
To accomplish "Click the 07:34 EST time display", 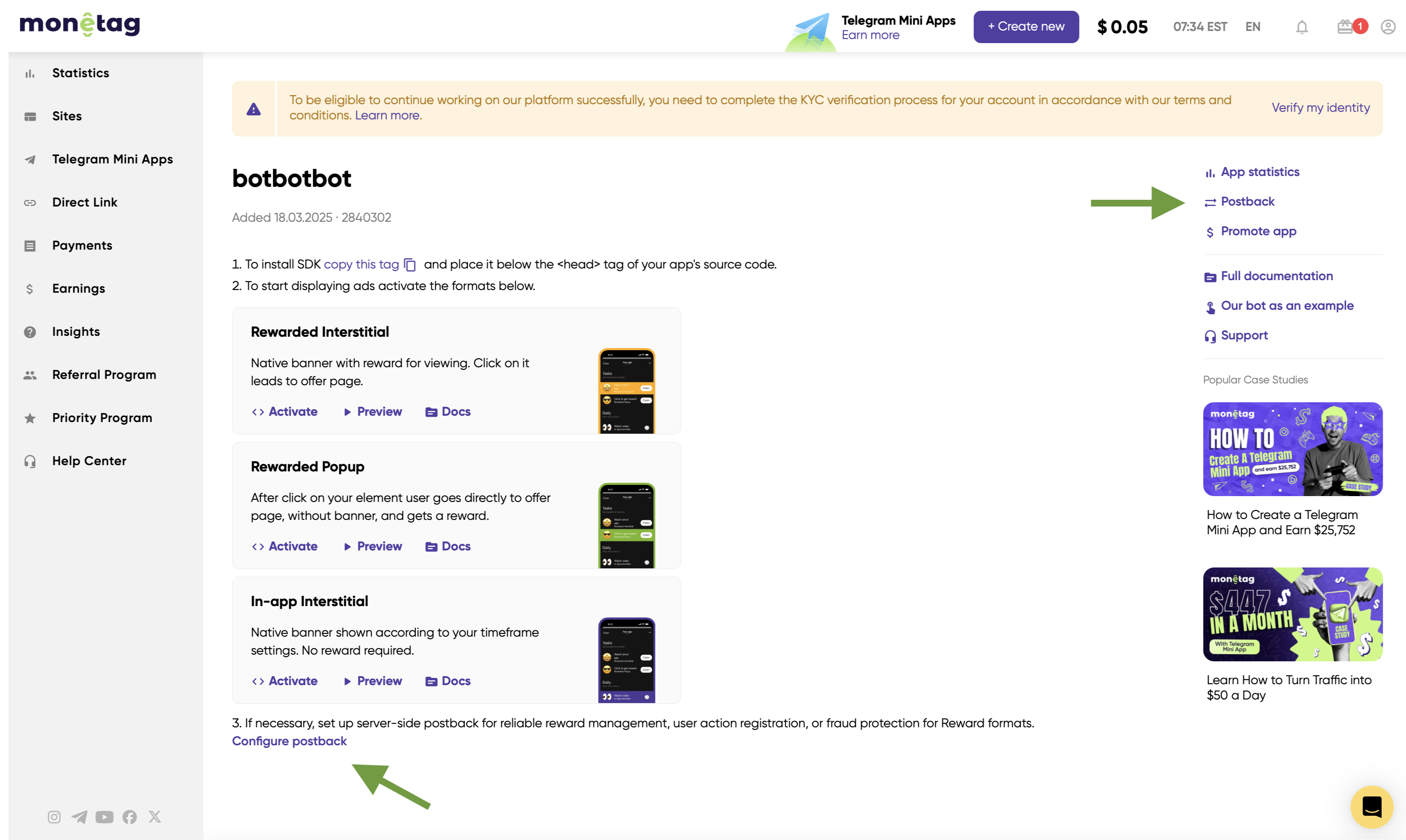I will [1200, 26].
